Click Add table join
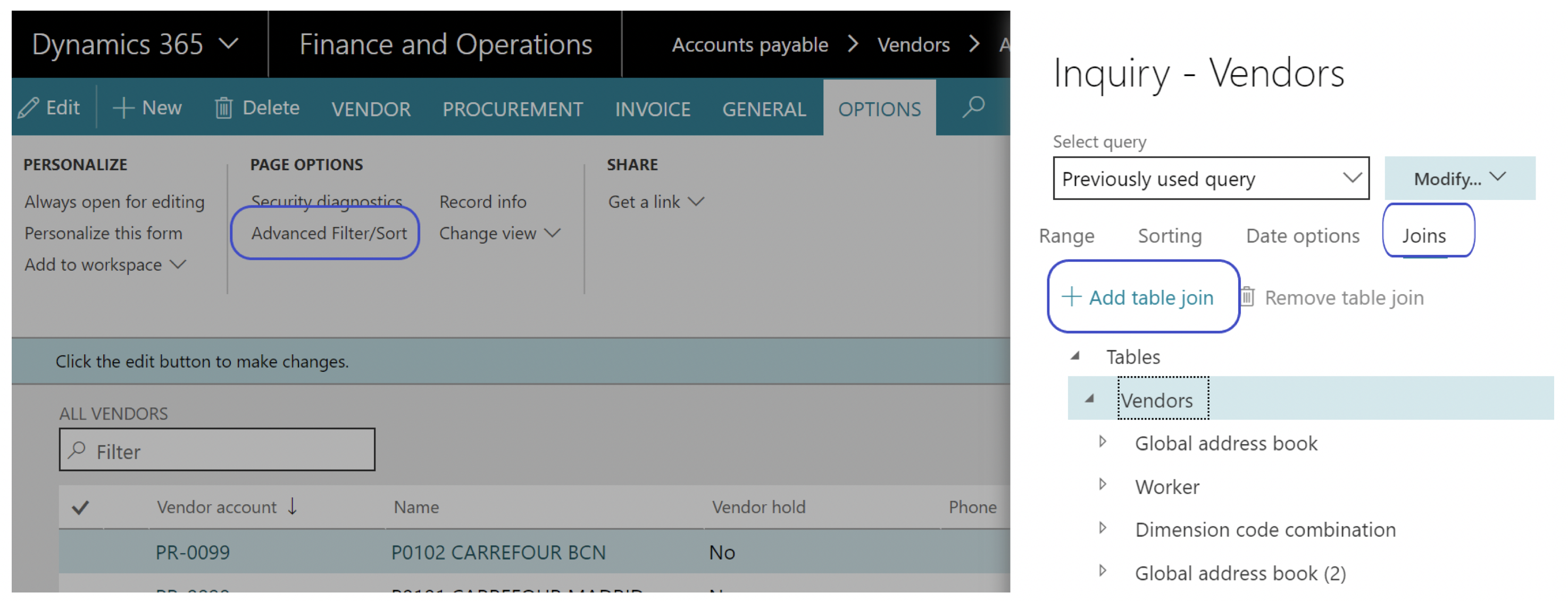 point(1138,297)
